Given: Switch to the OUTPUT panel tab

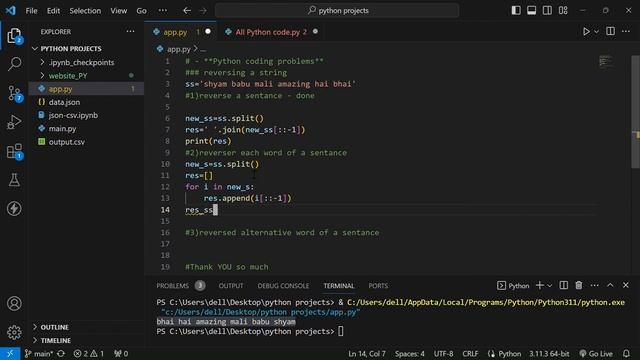Looking at the screenshot, I should tap(231, 286).
